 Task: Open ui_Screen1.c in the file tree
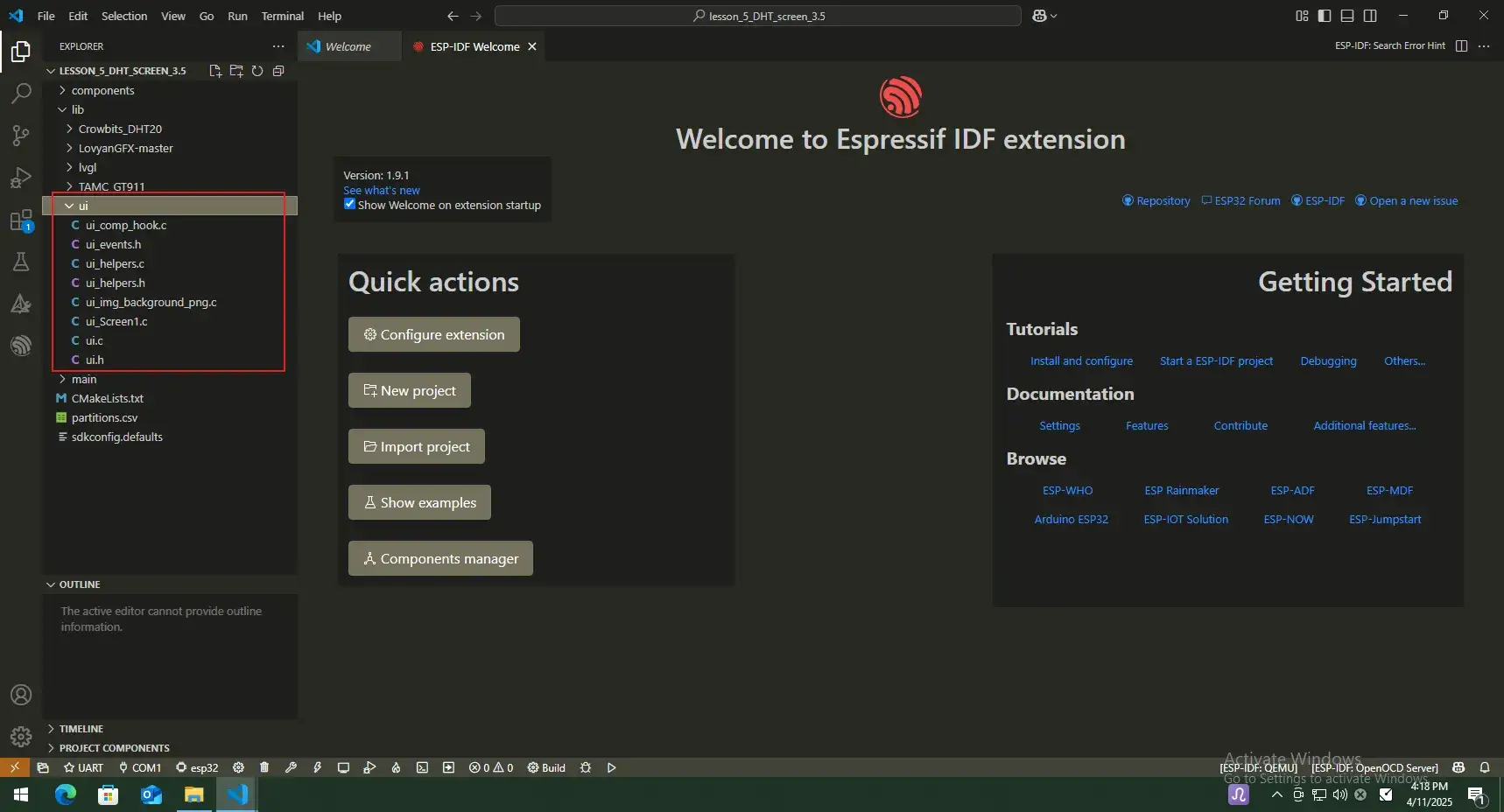click(x=116, y=321)
